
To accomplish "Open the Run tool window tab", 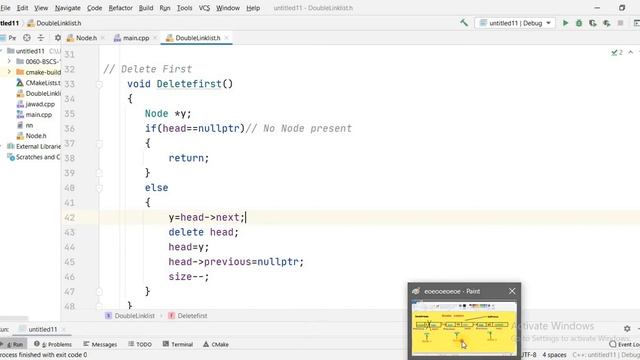I will tap(13, 344).
